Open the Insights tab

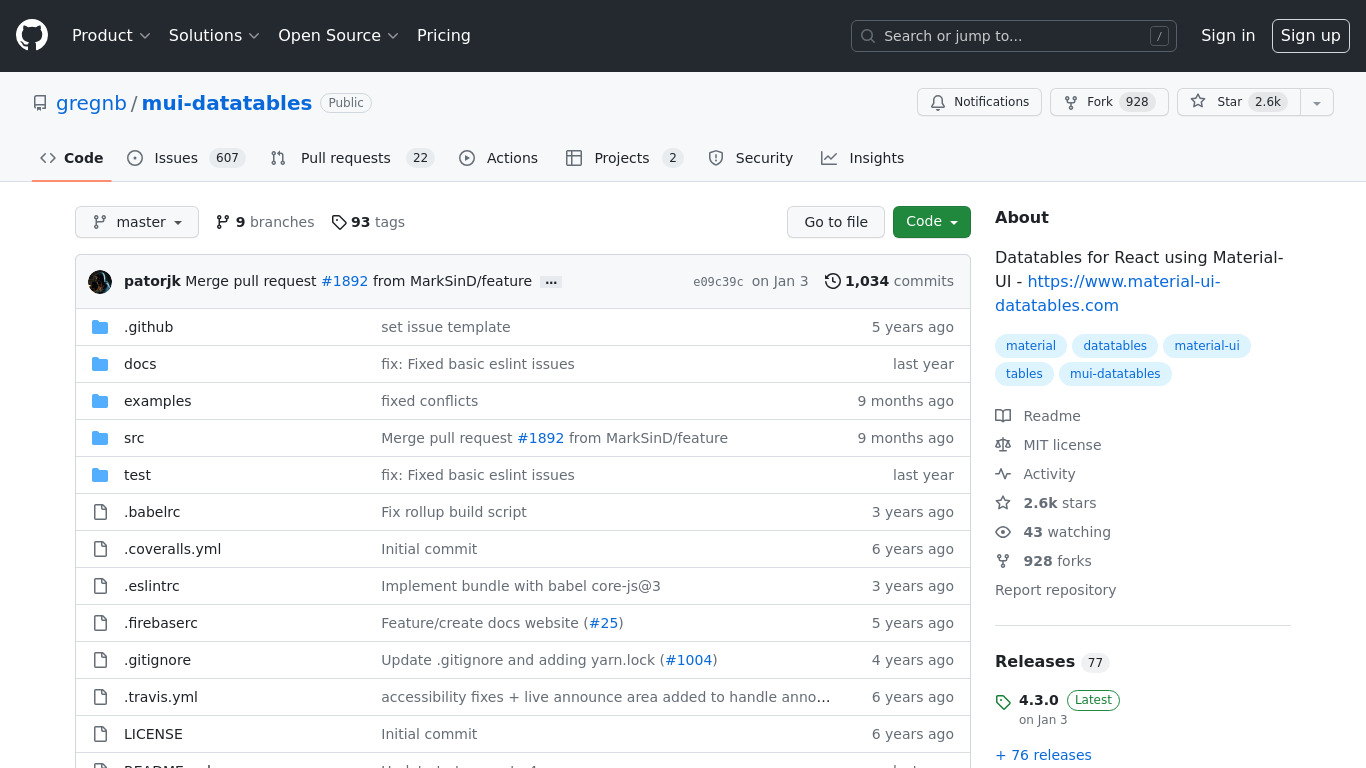(862, 158)
